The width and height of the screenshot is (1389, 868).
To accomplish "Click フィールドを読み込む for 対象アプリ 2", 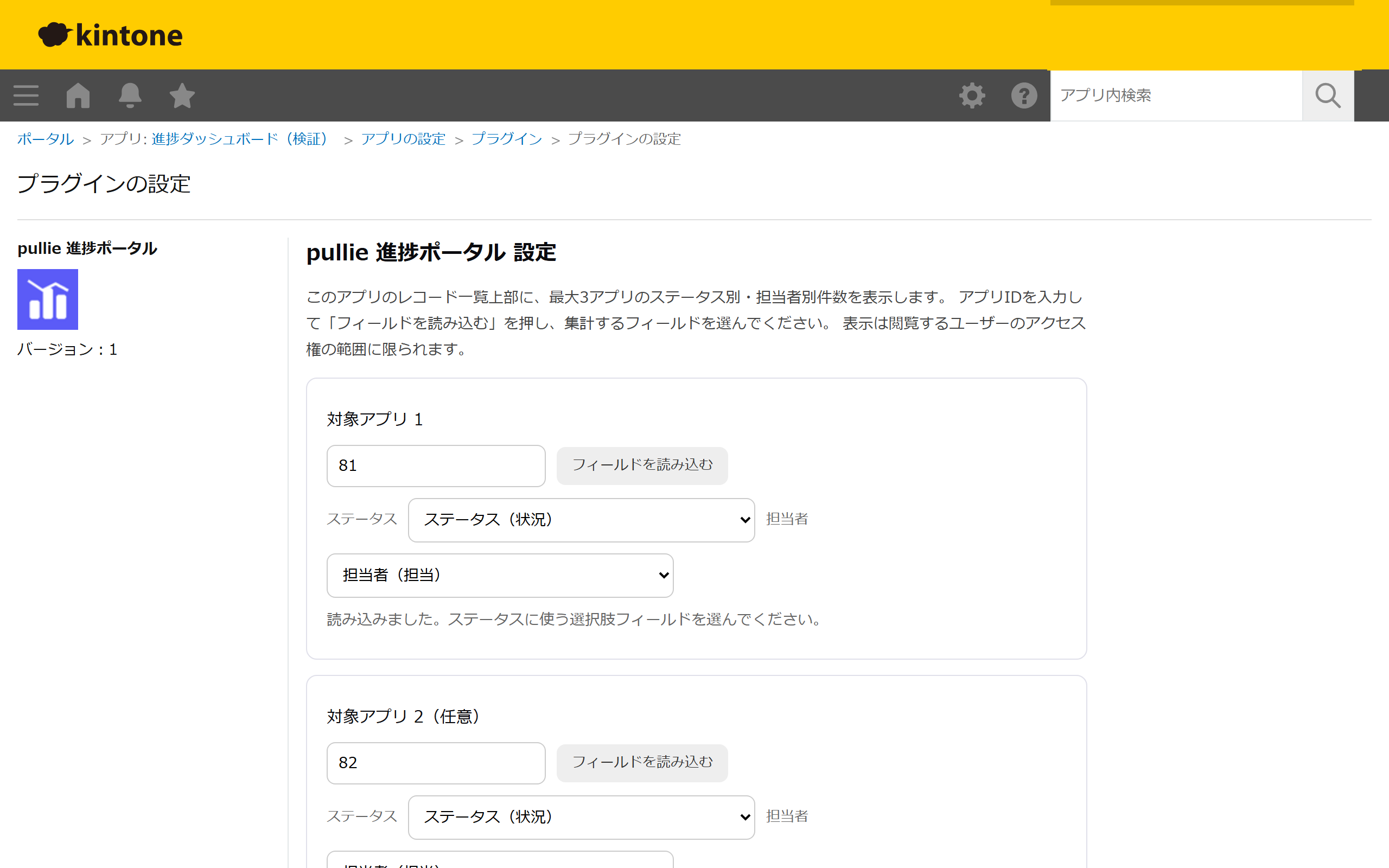I will click(642, 763).
